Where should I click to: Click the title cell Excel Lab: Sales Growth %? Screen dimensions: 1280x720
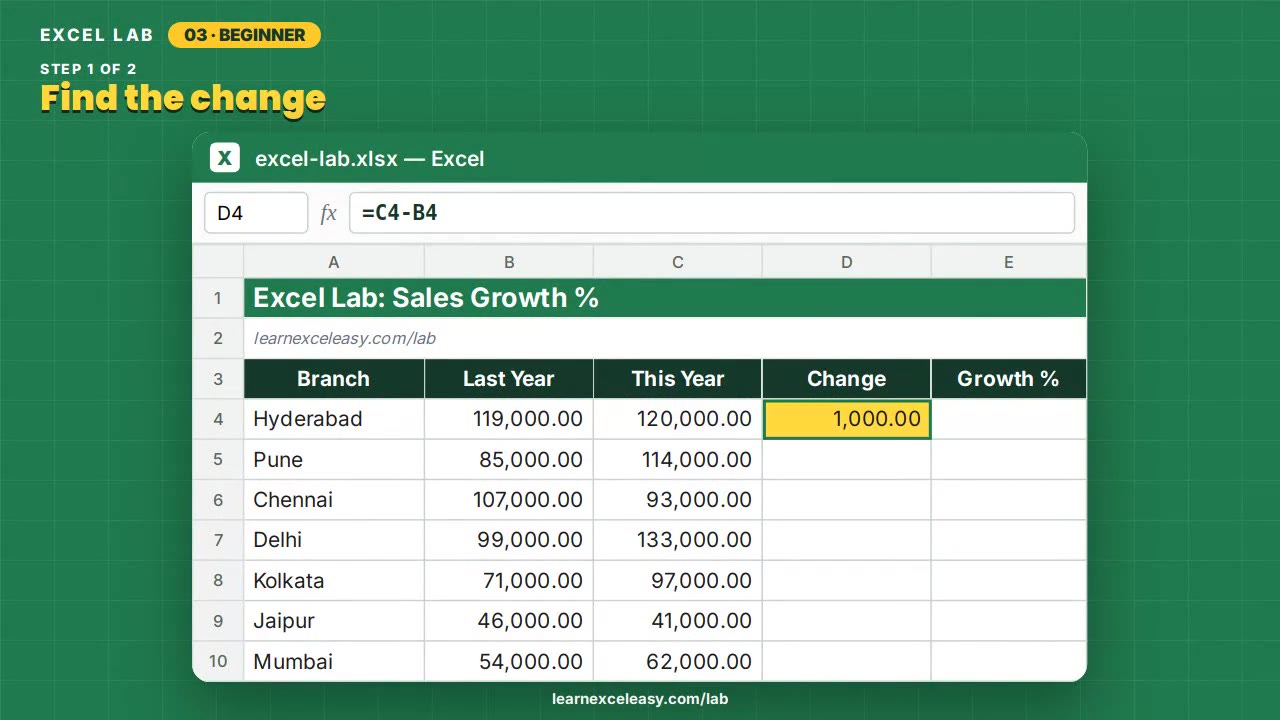pyautogui.click(x=665, y=298)
